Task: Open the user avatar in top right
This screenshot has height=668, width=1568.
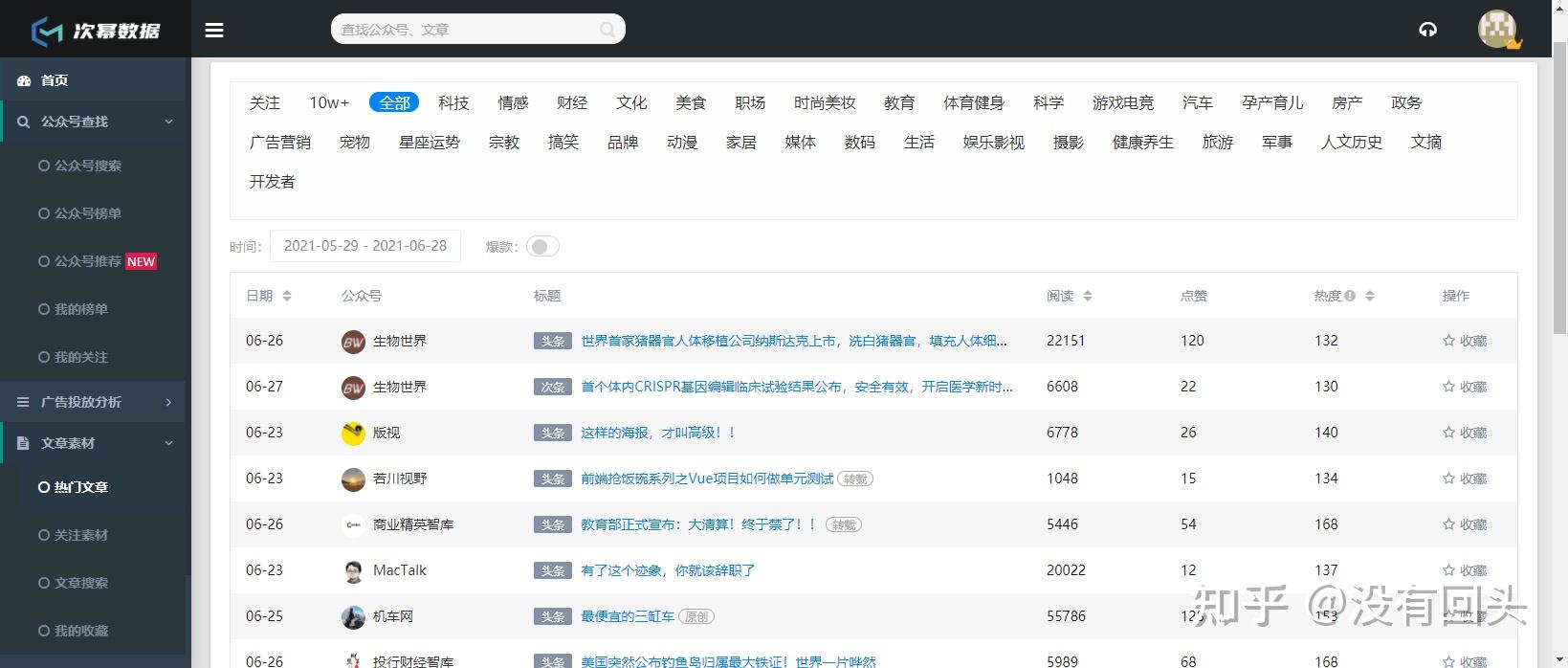Action: coord(1498,29)
